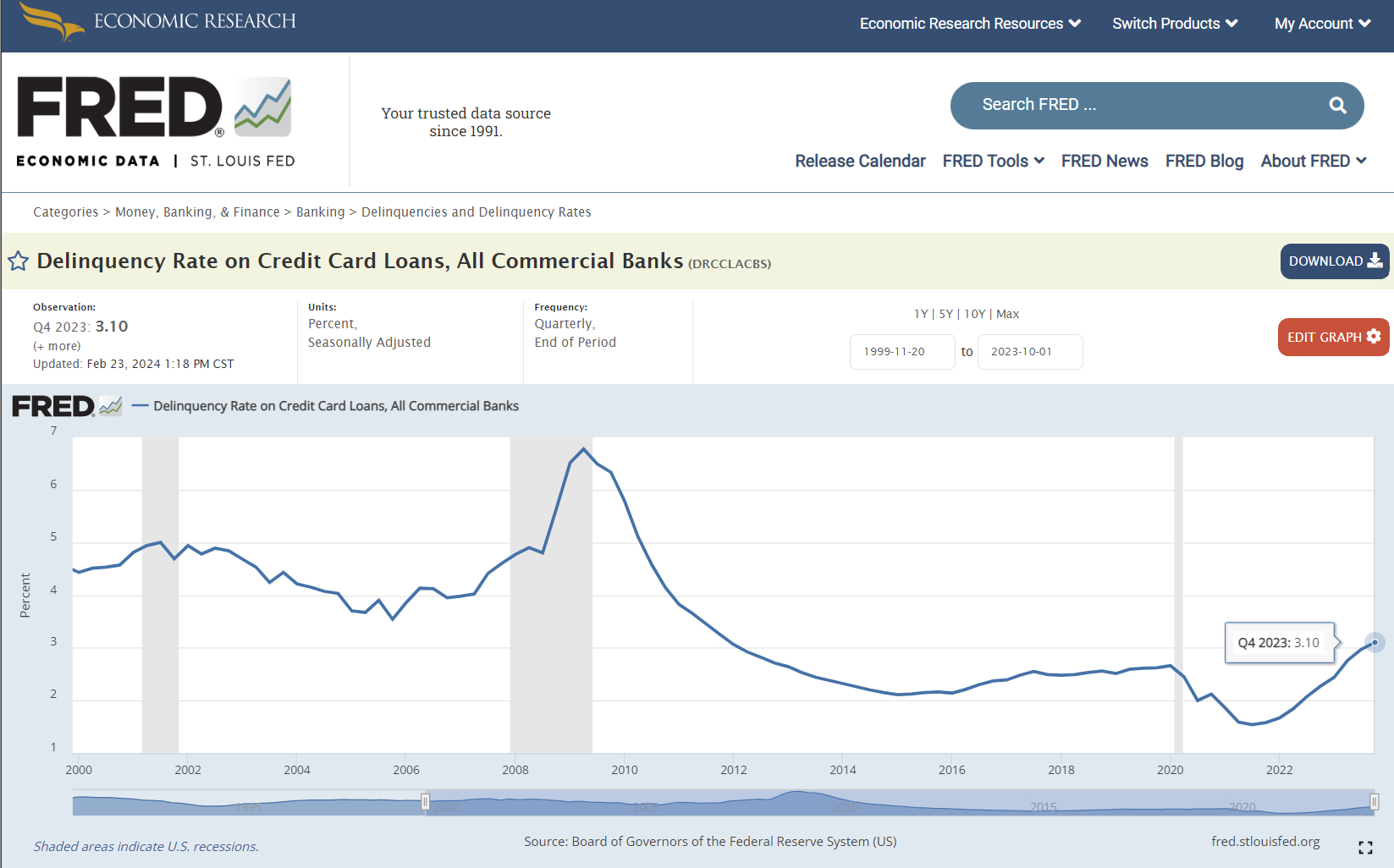The height and width of the screenshot is (868, 1394).
Task: Click the right range slider handle
Action: coord(1375,802)
